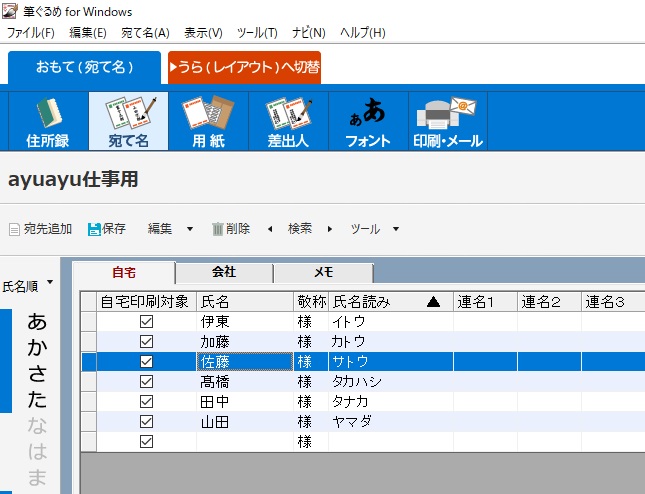Uncheck the print checkbox for 伊東
The width and height of the screenshot is (645, 494).
[147, 322]
